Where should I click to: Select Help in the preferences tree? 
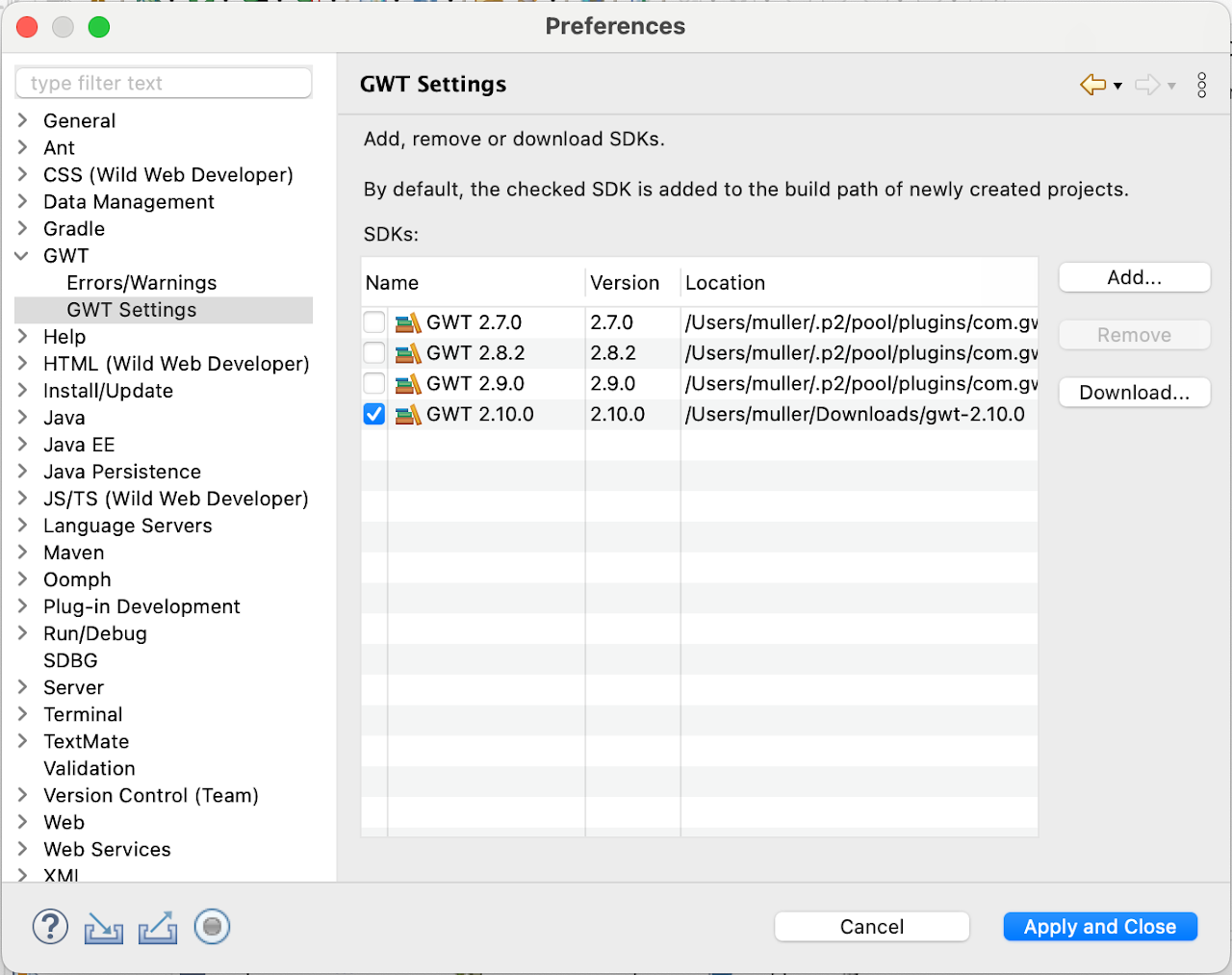pos(64,337)
